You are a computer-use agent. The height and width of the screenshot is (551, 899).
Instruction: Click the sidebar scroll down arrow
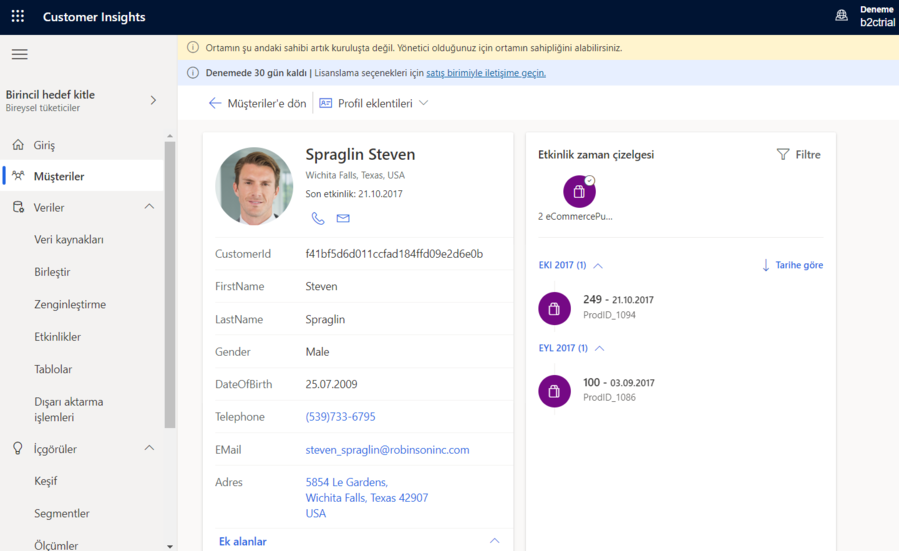click(x=170, y=546)
